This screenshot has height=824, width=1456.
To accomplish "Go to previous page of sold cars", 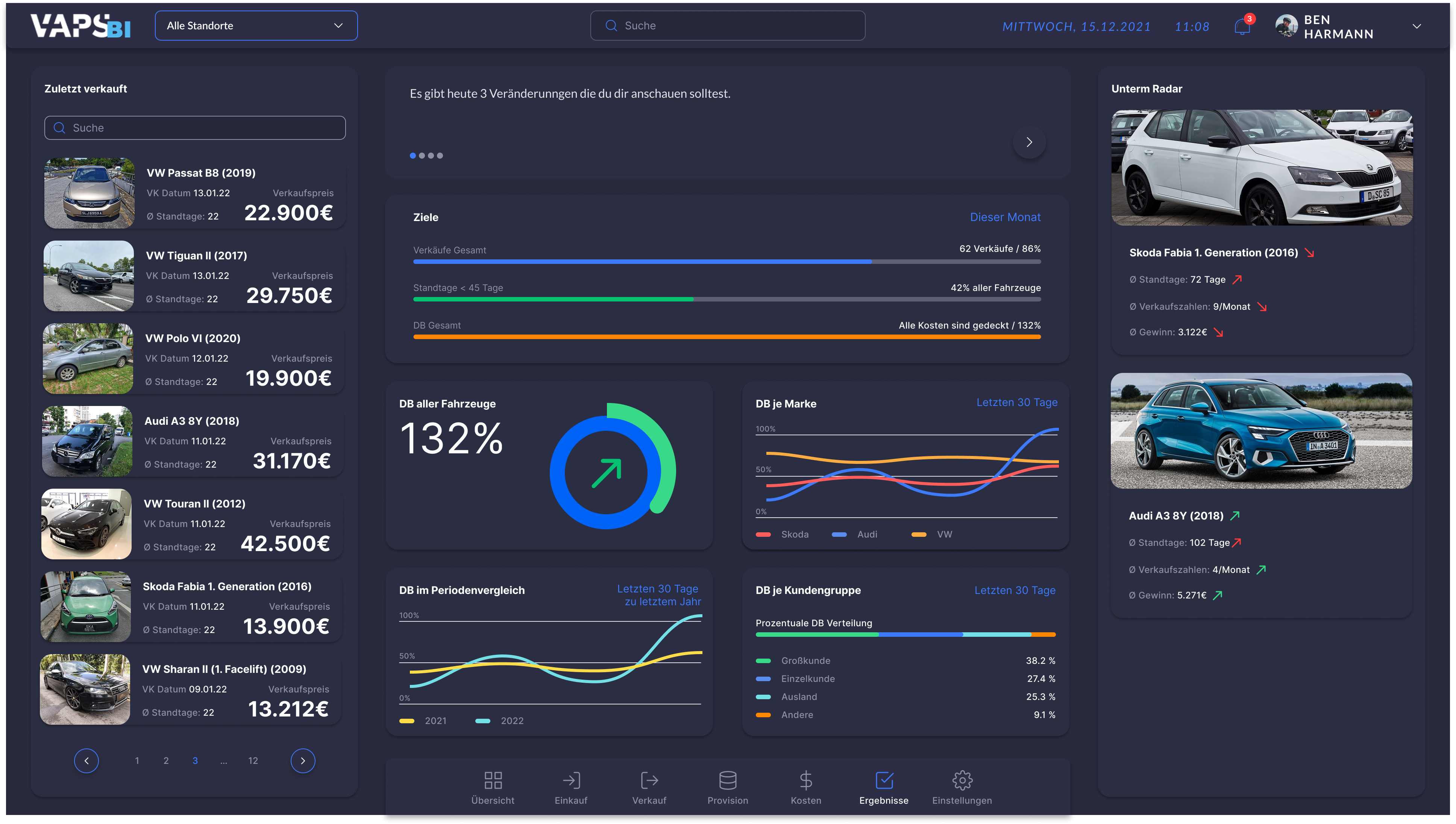I will (86, 760).
